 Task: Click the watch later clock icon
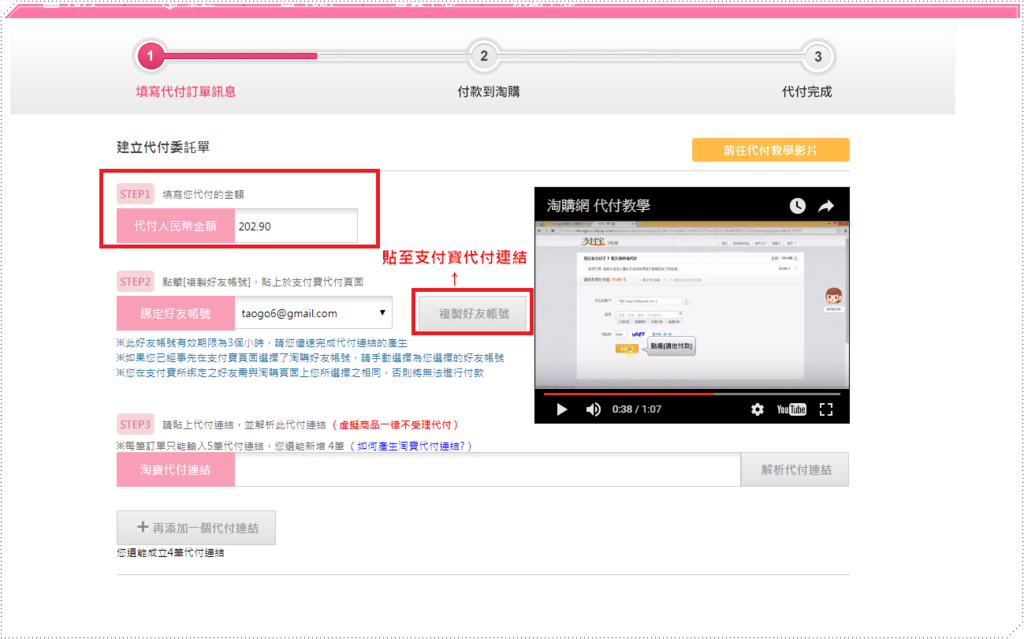point(797,206)
